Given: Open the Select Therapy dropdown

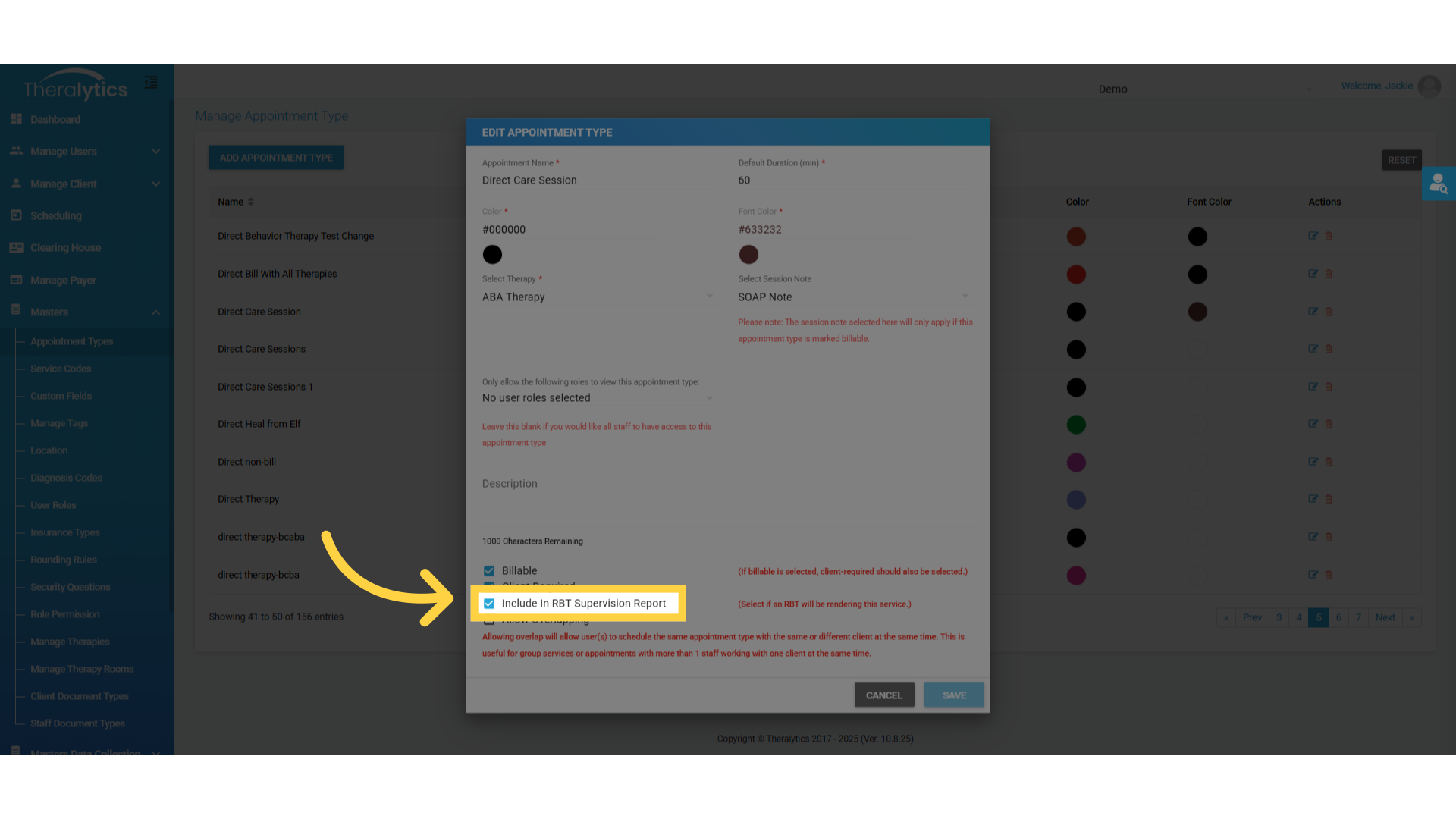Looking at the screenshot, I should (x=598, y=297).
